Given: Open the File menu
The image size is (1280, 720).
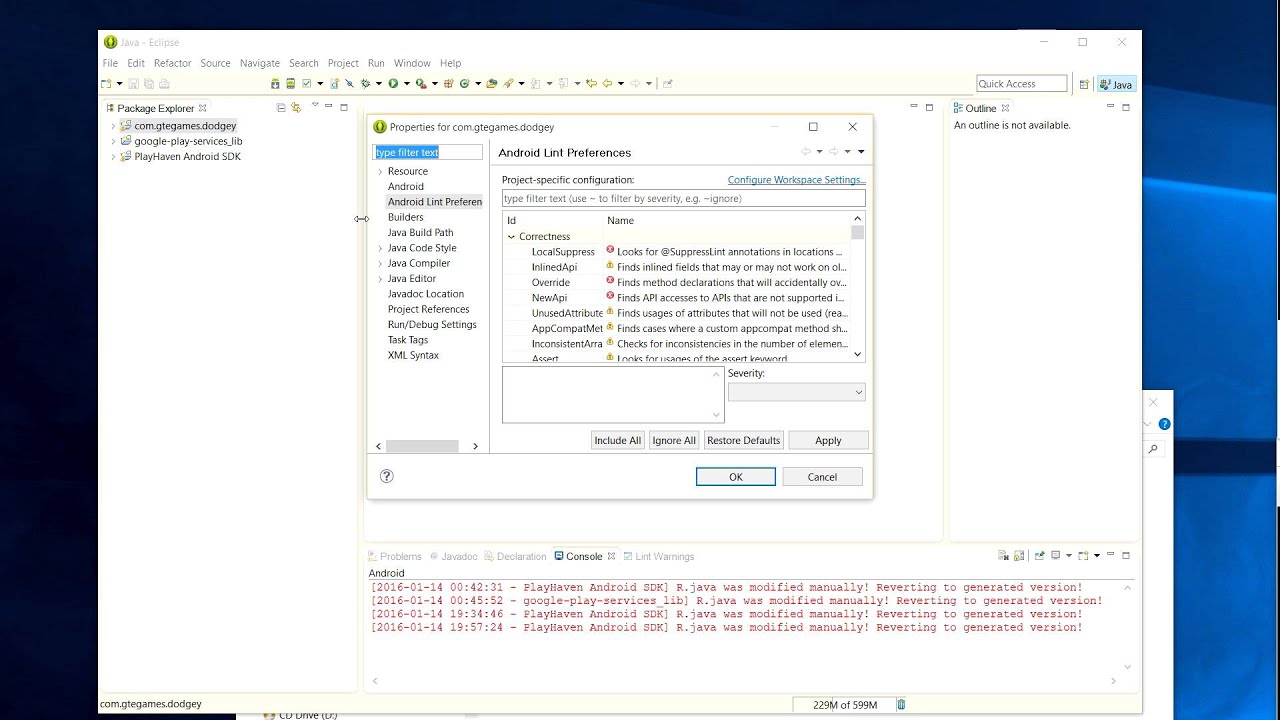Looking at the screenshot, I should pyautogui.click(x=110, y=63).
